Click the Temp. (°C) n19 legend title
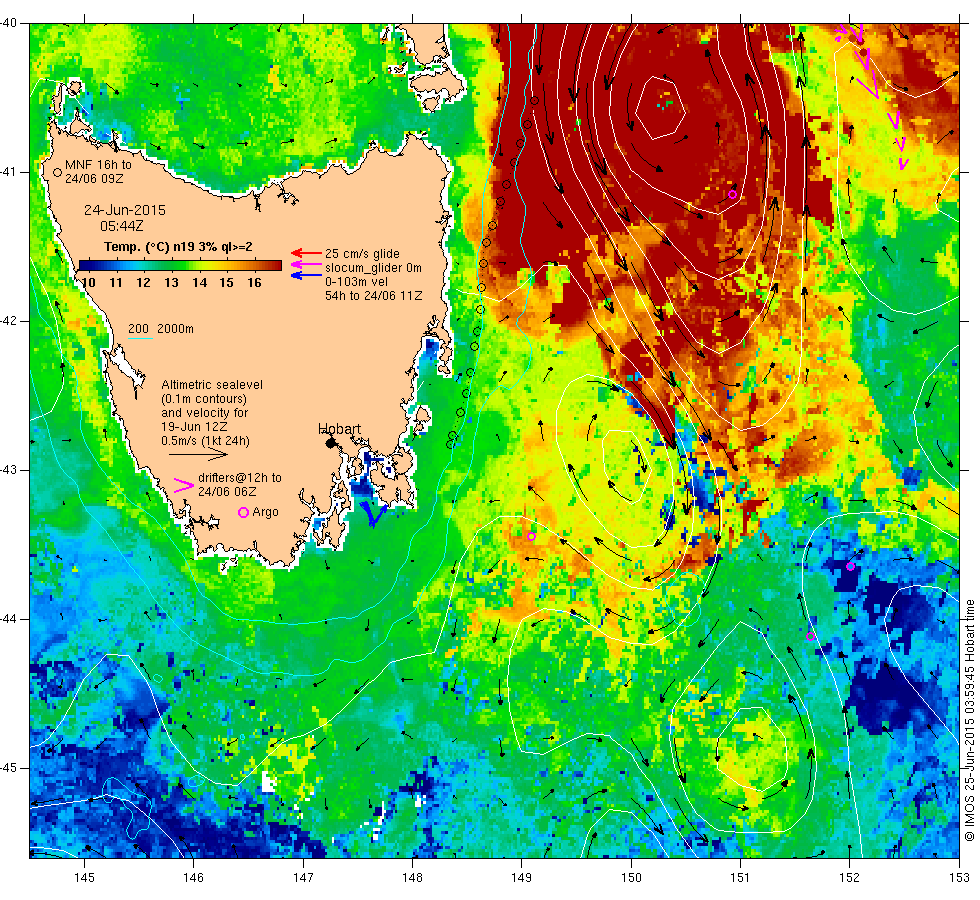The height and width of the screenshot is (900, 980). click(x=178, y=247)
